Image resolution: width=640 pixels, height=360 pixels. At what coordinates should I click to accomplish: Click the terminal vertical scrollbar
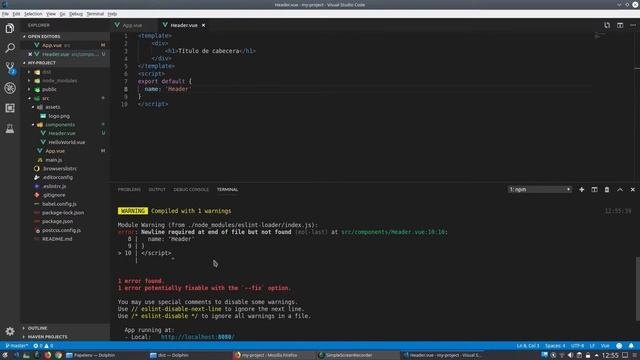[x=638, y=288]
